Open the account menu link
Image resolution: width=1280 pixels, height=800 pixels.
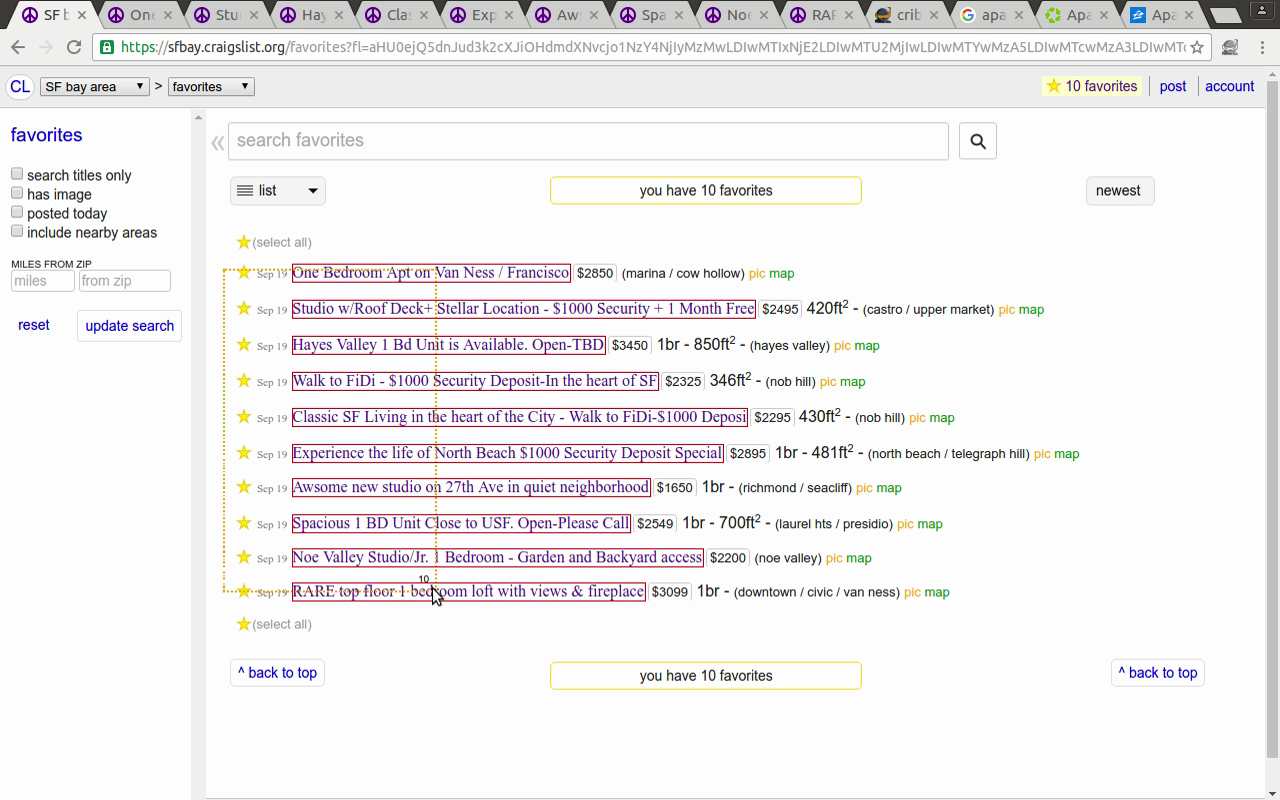[x=1229, y=86]
